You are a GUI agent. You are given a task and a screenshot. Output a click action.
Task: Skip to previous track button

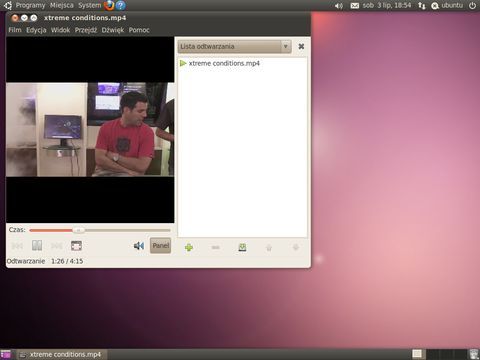(17, 246)
